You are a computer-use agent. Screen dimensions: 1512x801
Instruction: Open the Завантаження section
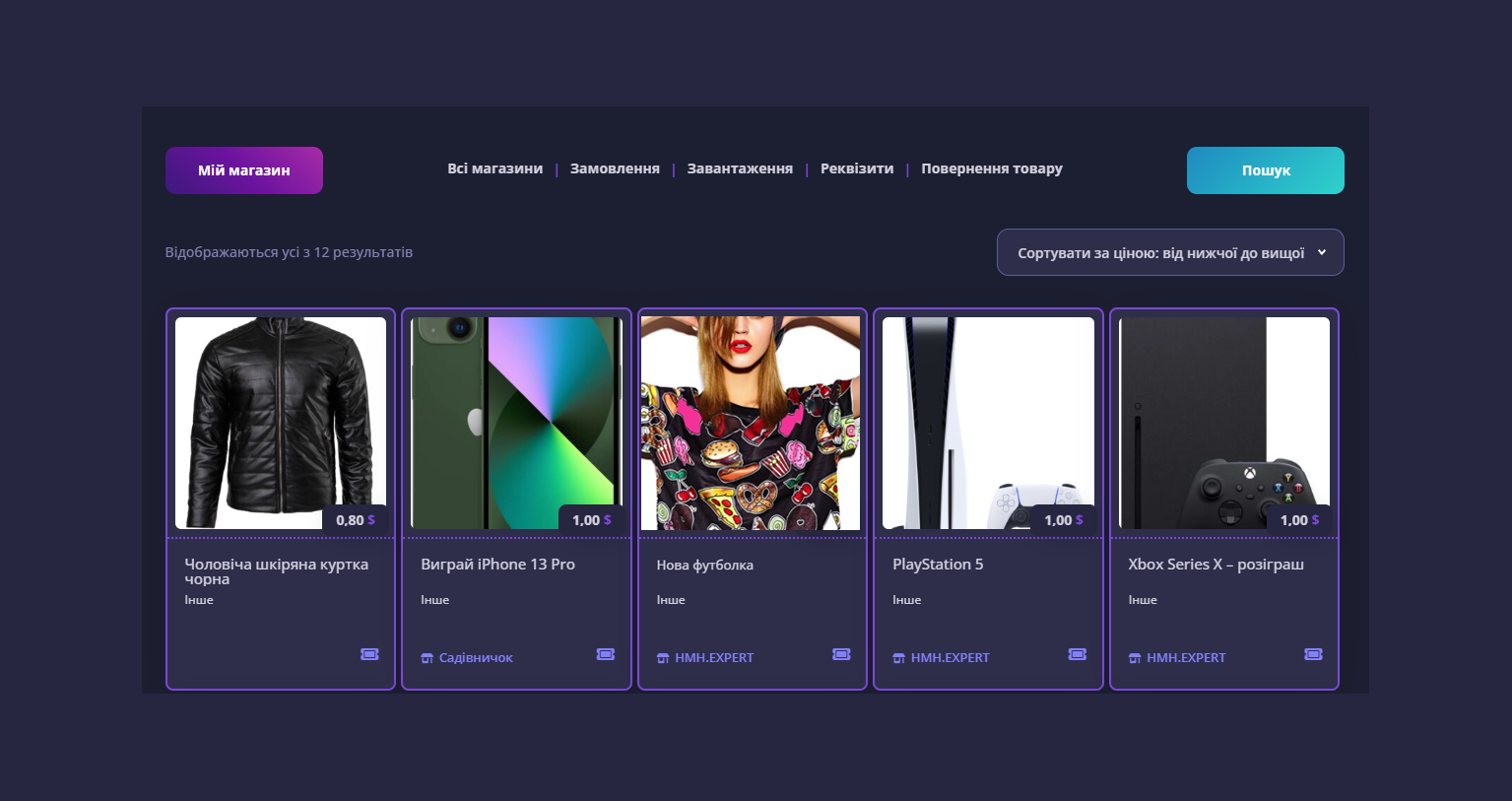pyautogui.click(x=740, y=168)
